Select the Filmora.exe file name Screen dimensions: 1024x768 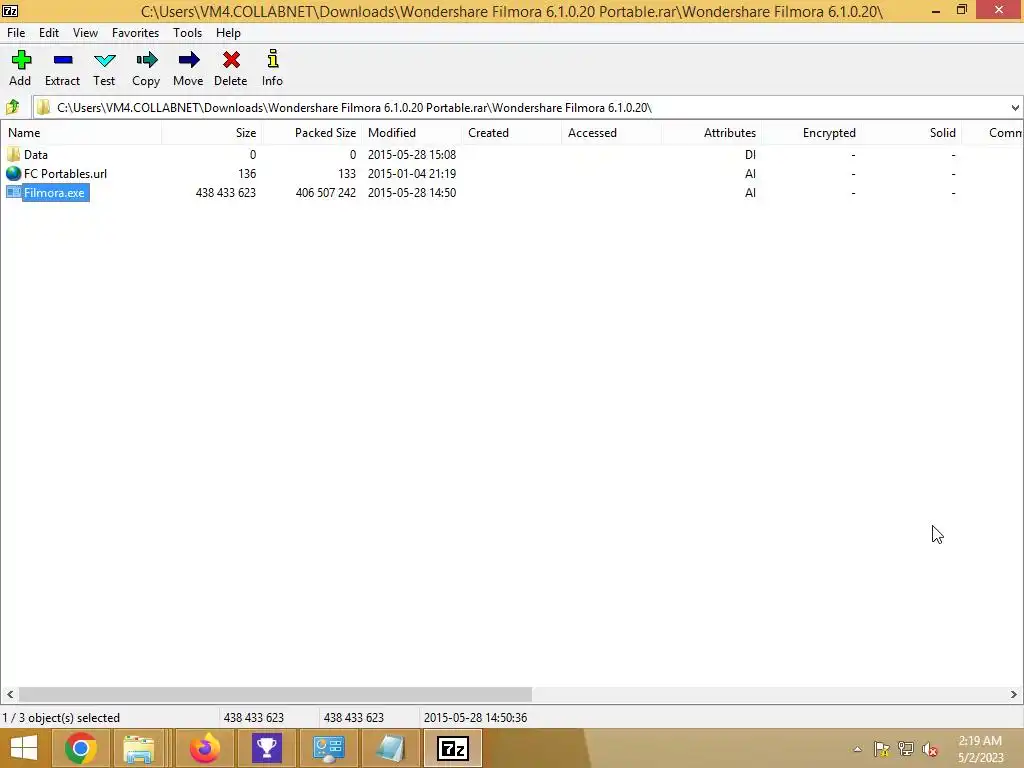[x=54, y=193]
